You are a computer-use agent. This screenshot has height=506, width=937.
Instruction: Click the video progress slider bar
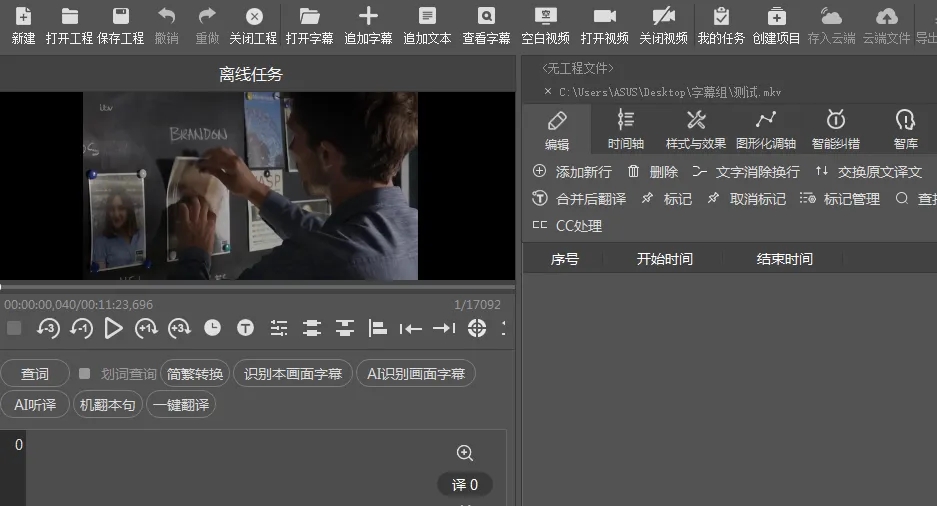(257, 287)
